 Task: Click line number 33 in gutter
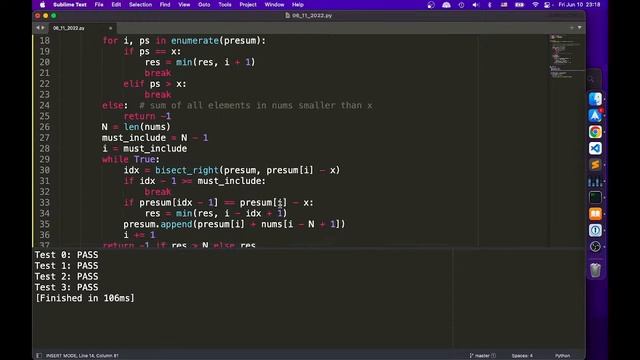pyautogui.click(x=44, y=202)
